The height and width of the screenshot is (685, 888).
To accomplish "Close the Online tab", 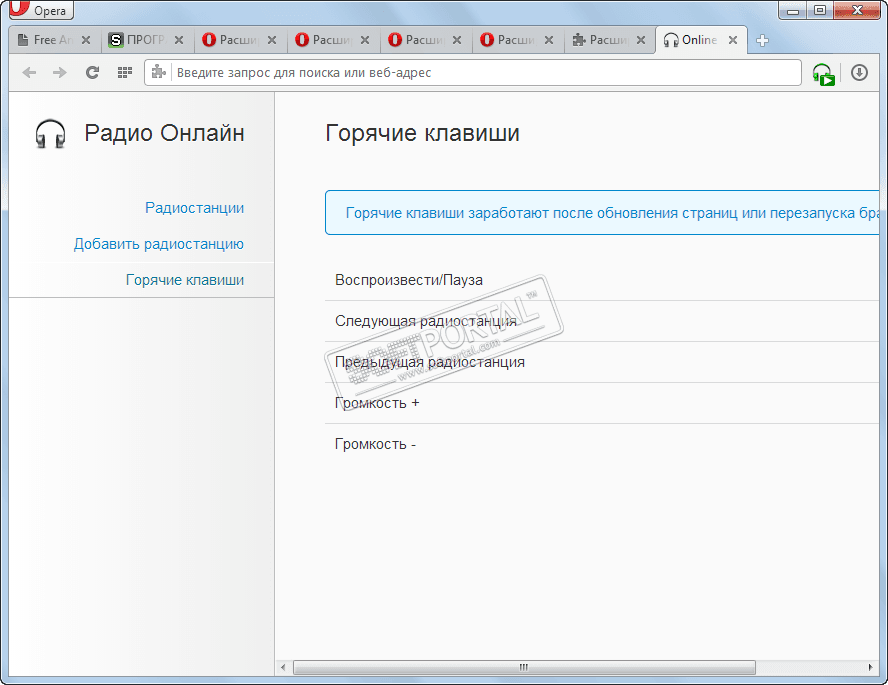I will 732,40.
